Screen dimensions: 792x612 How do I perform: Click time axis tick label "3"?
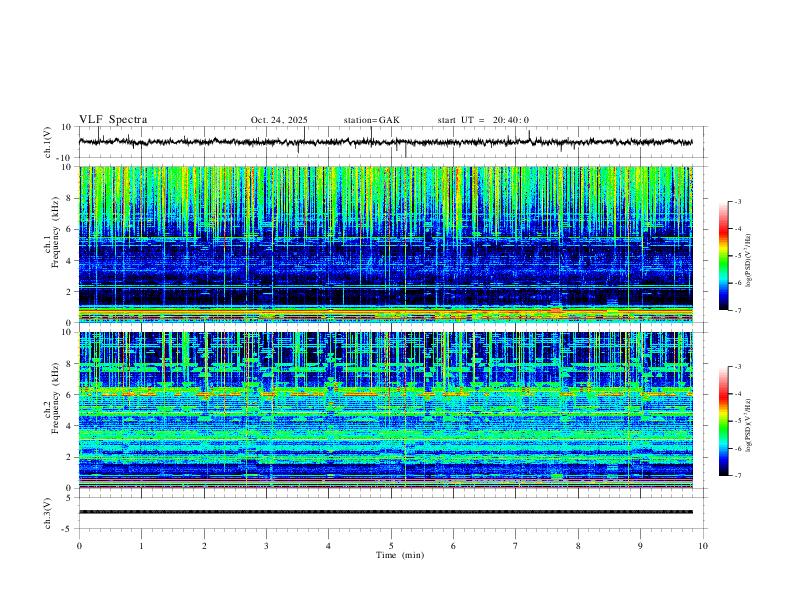(266, 546)
